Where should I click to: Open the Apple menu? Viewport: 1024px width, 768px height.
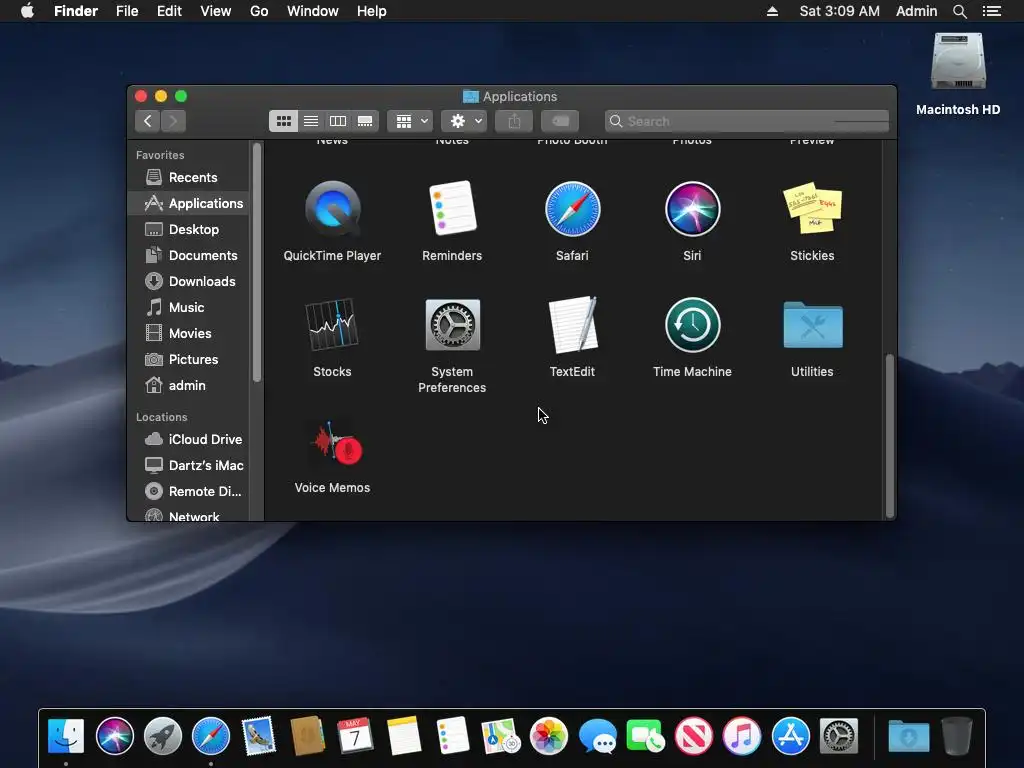click(x=27, y=11)
